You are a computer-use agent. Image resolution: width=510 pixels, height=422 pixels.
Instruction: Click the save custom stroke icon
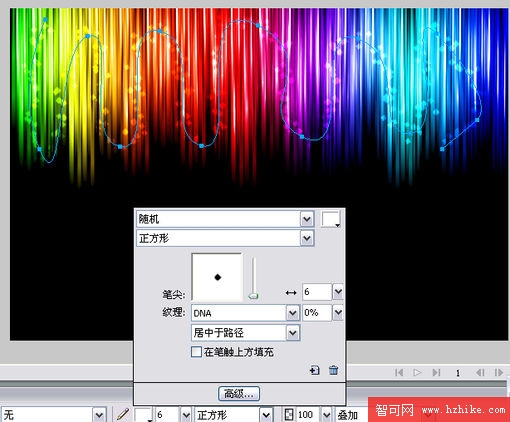(x=314, y=370)
